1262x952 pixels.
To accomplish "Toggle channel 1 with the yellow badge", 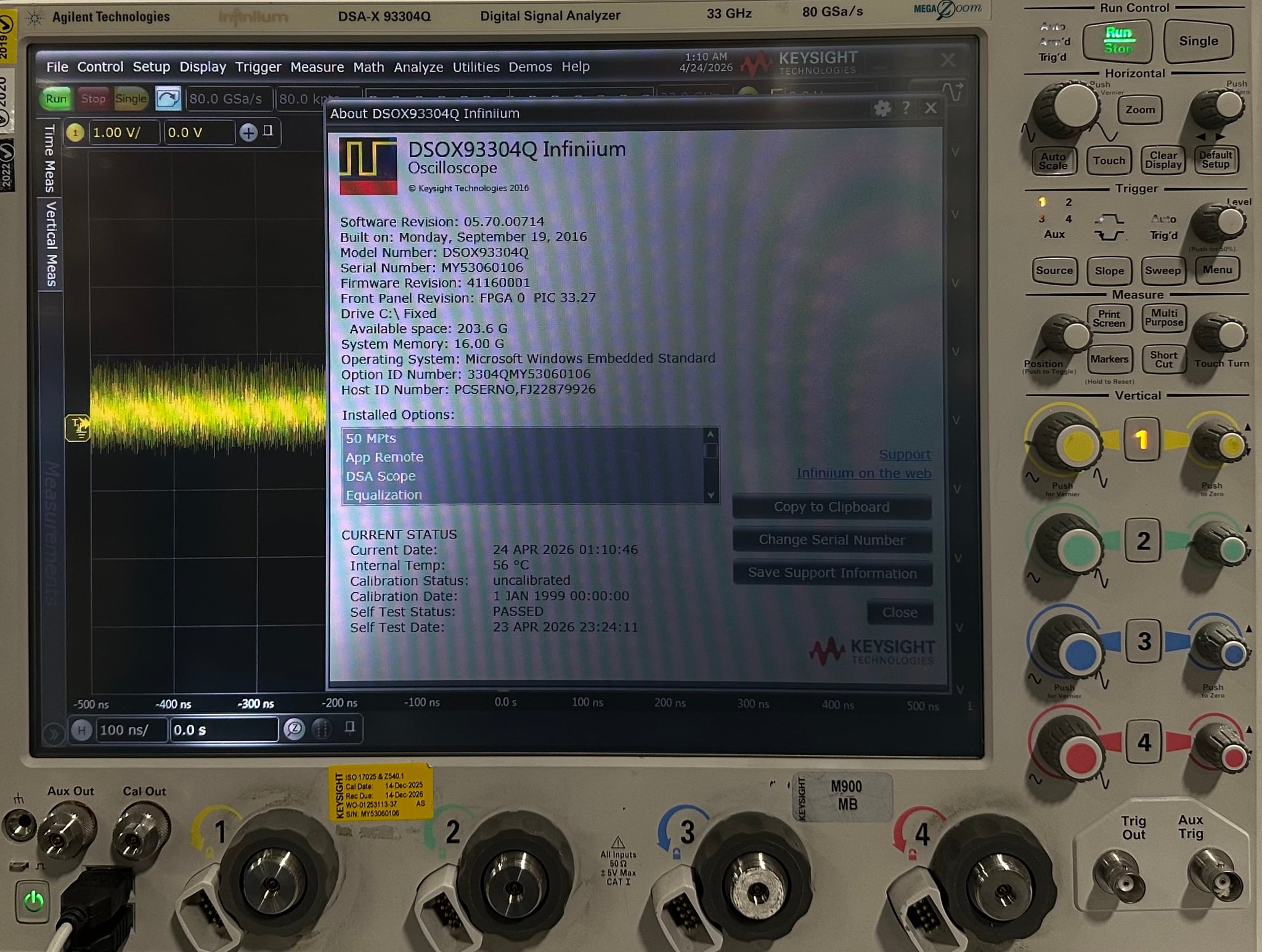I will 75,132.
